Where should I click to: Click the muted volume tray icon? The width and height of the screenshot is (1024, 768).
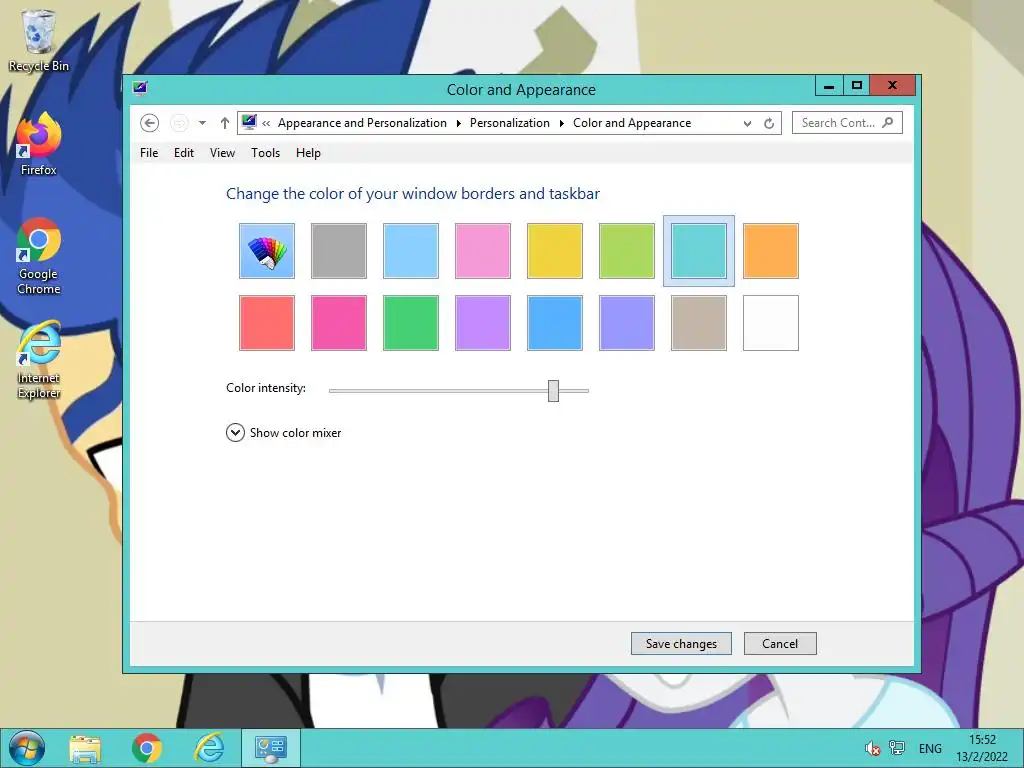click(872, 748)
